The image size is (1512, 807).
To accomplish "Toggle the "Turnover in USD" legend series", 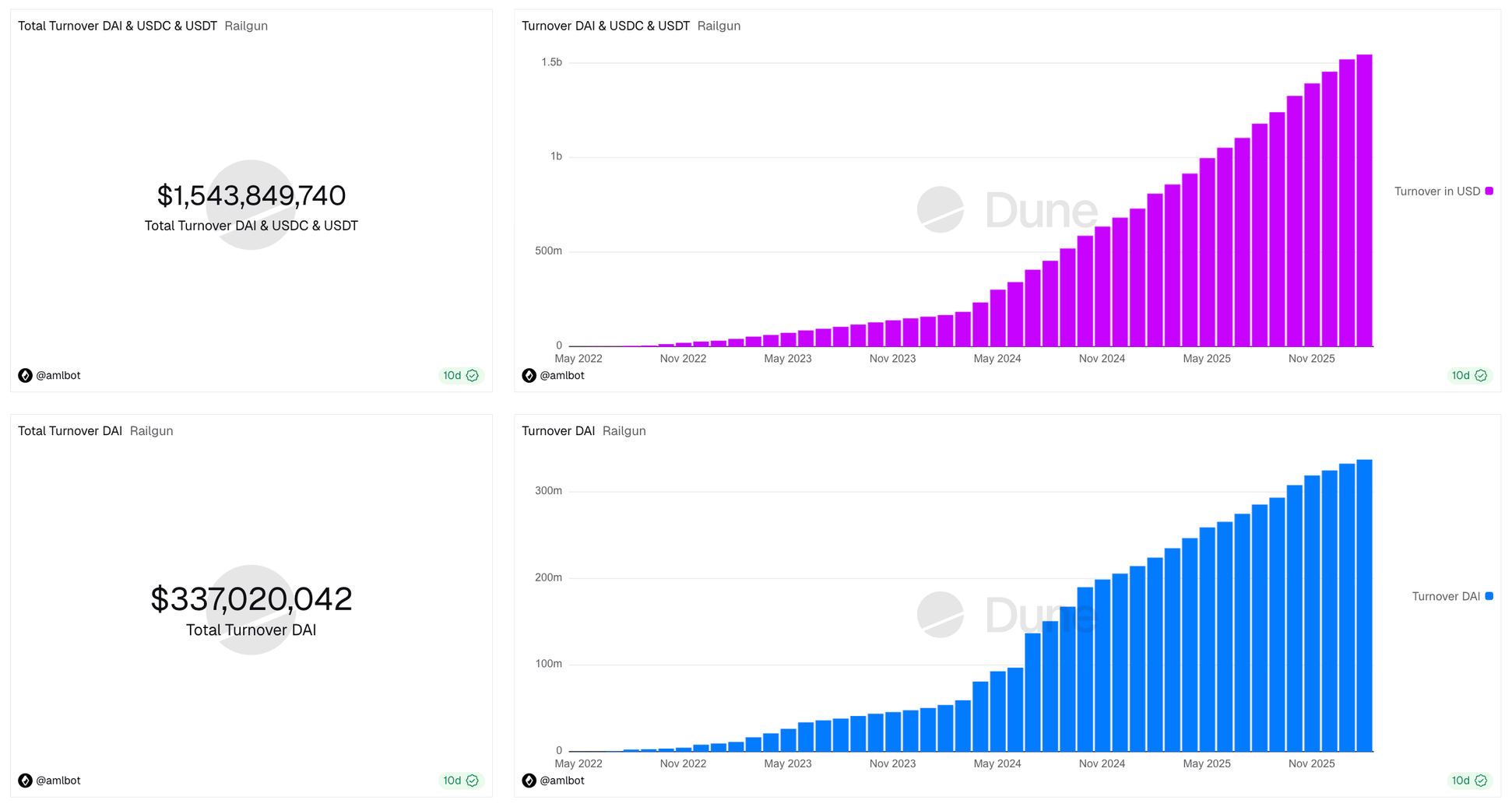I will coord(1436,191).
